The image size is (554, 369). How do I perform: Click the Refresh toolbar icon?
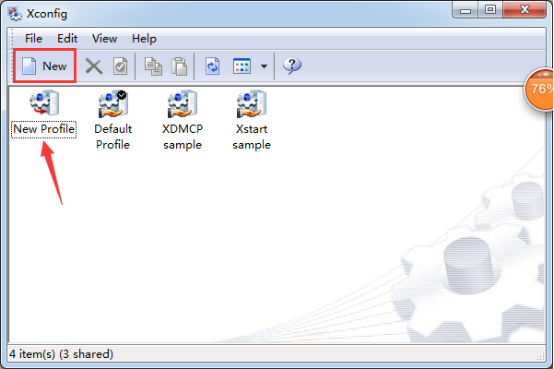[x=212, y=66]
